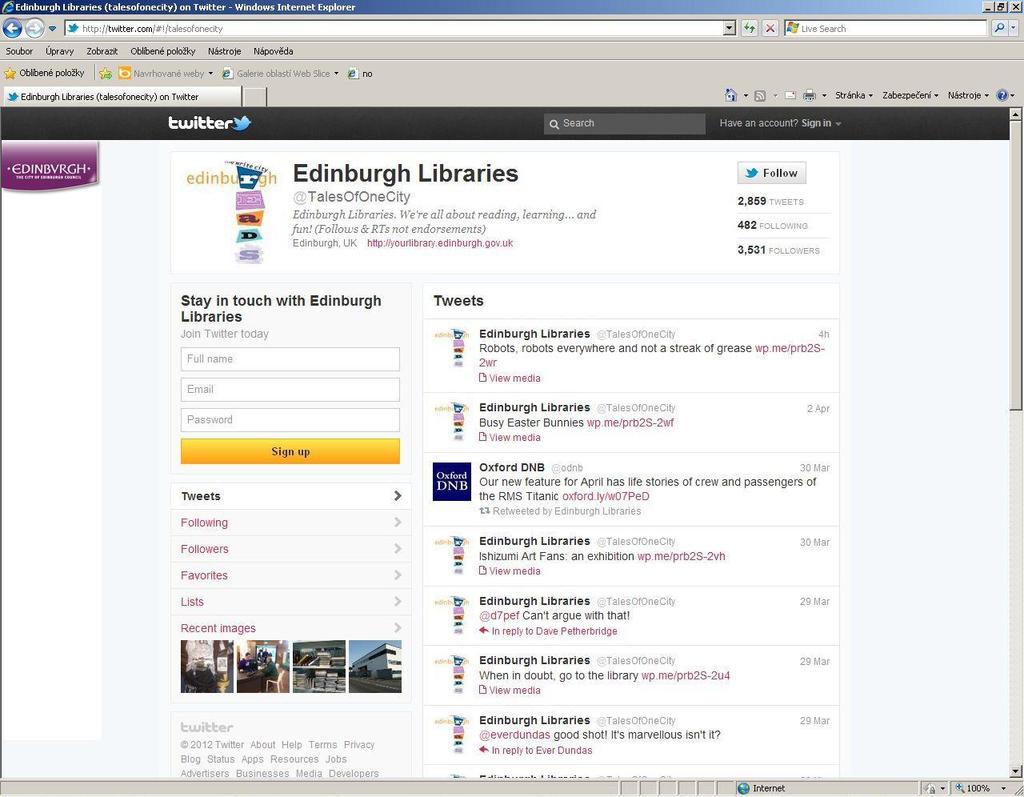The height and width of the screenshot is (797, 1024).
Task: Click the 'no' favorites bar link
Action: [x=360, y=74]
